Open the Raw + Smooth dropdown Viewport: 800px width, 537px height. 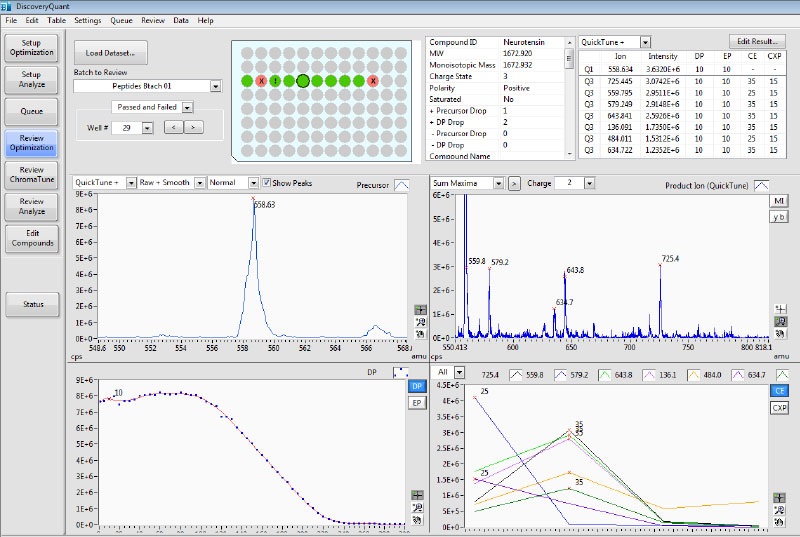pyautogui.click(x=199, y=183)
